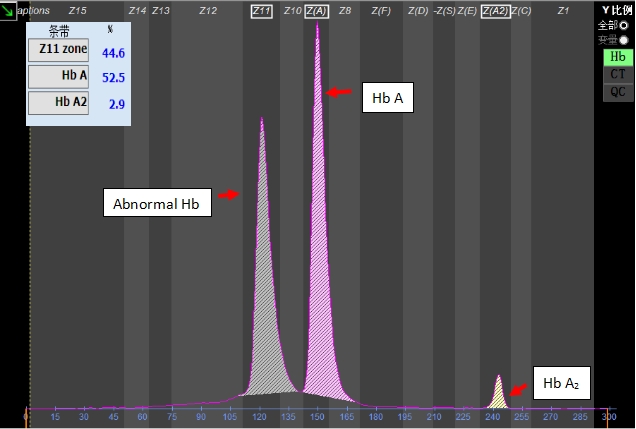Click the red arrow pointing to Hb A2 peak

[x=516, y=391]
